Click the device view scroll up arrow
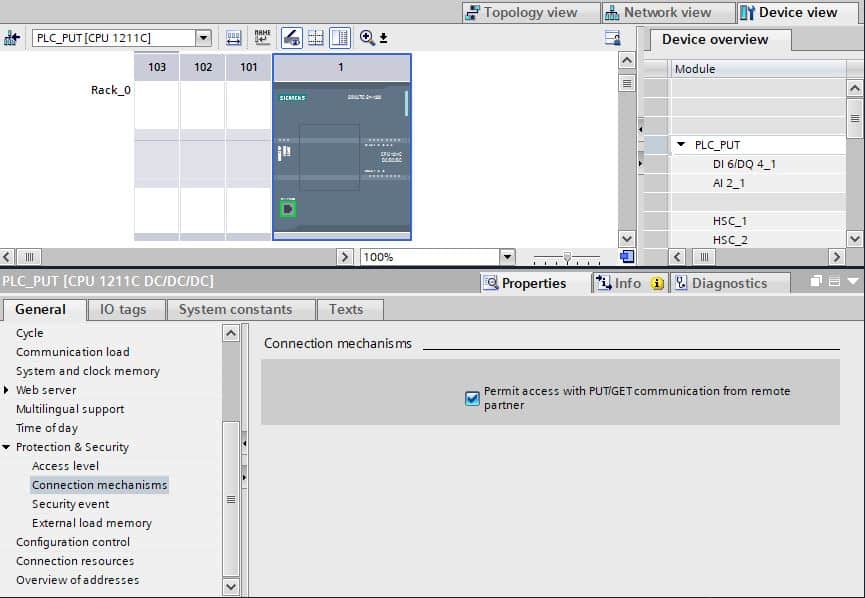 point(627,60)
